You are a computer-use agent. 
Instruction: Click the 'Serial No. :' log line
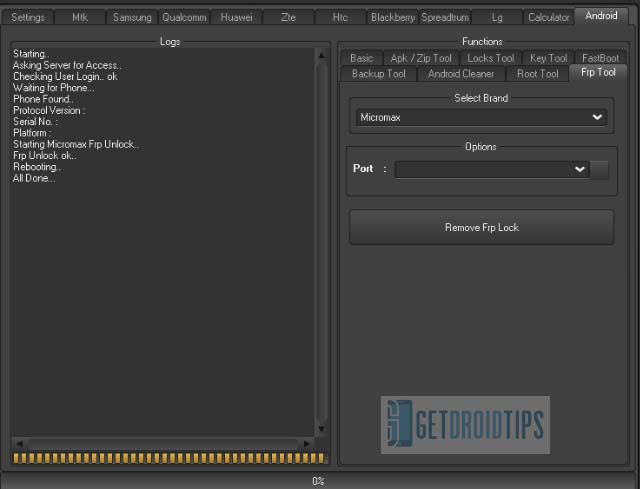[x=36, y=122]
